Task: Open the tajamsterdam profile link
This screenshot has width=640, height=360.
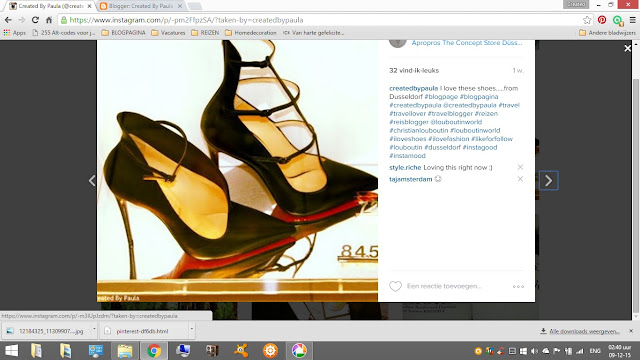Action: click(411, 179)
